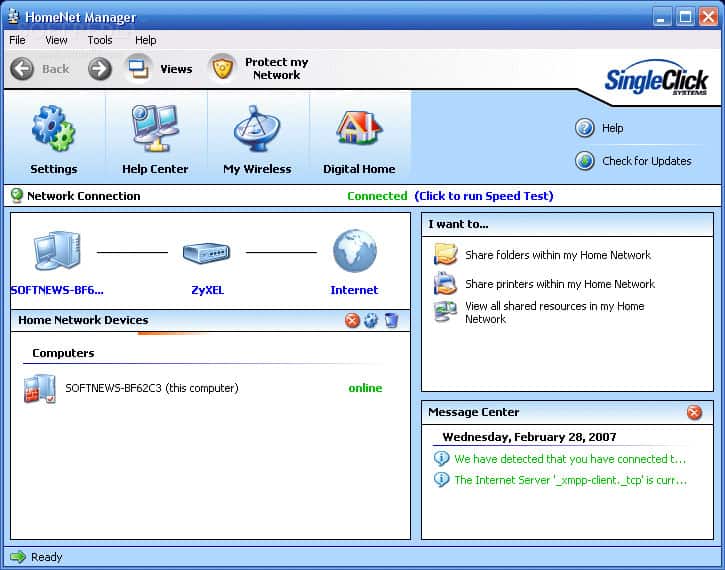The image size is (725, 570).
Task: Click the green 'online' status text
Action: pos(365,388)
